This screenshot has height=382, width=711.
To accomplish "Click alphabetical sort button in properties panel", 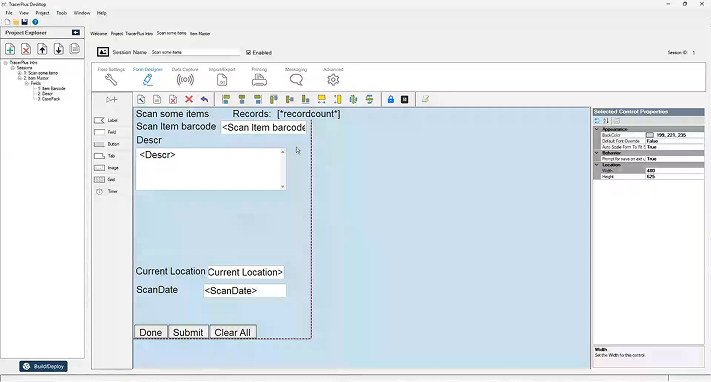I will click(x=606, y=121).
